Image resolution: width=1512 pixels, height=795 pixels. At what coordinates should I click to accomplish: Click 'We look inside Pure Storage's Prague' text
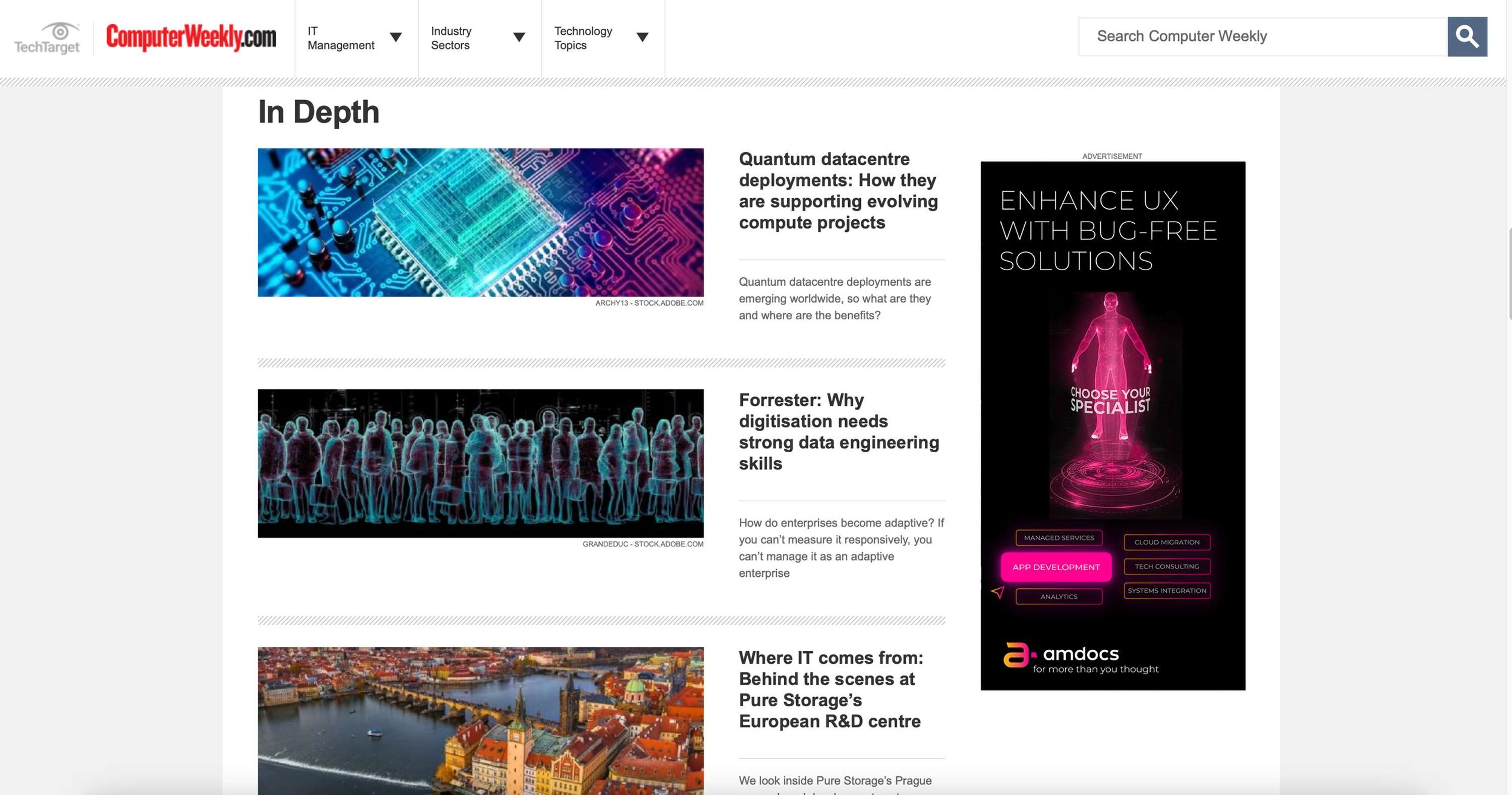click(835, 780)
